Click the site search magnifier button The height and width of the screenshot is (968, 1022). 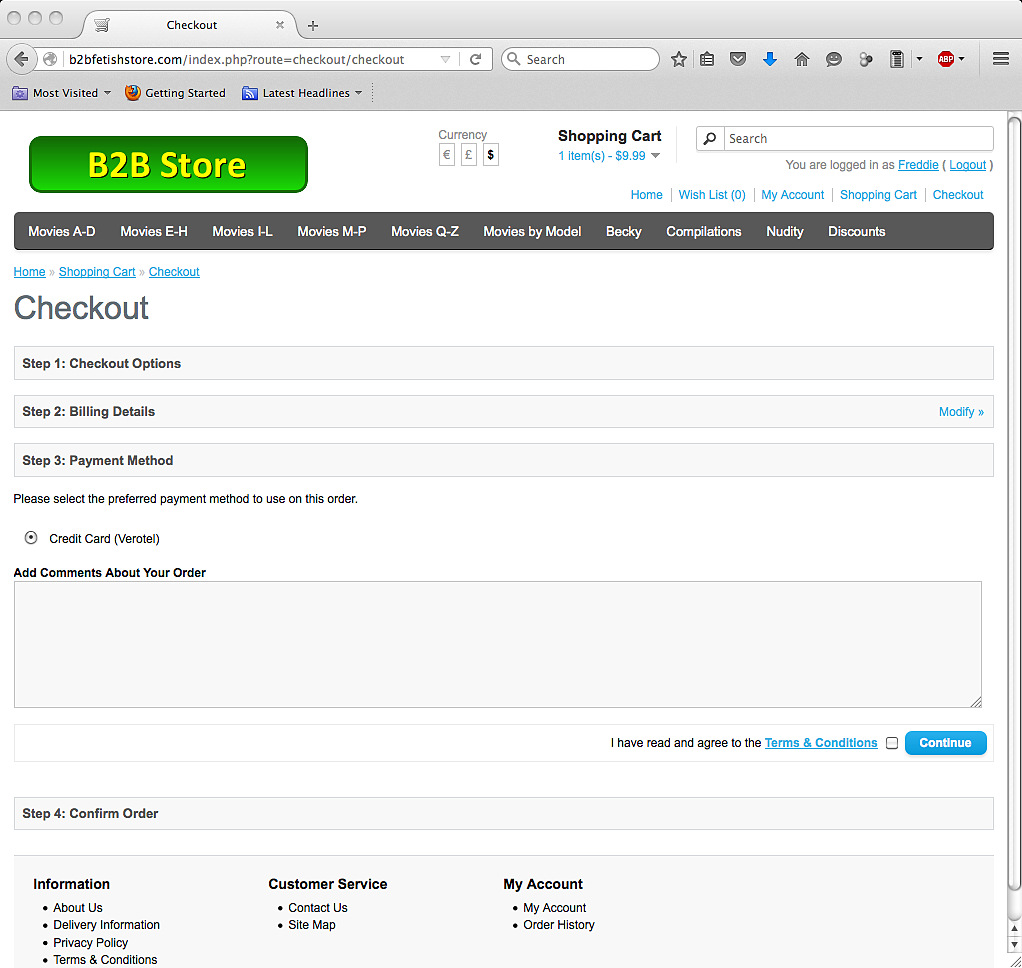[710, 138]
